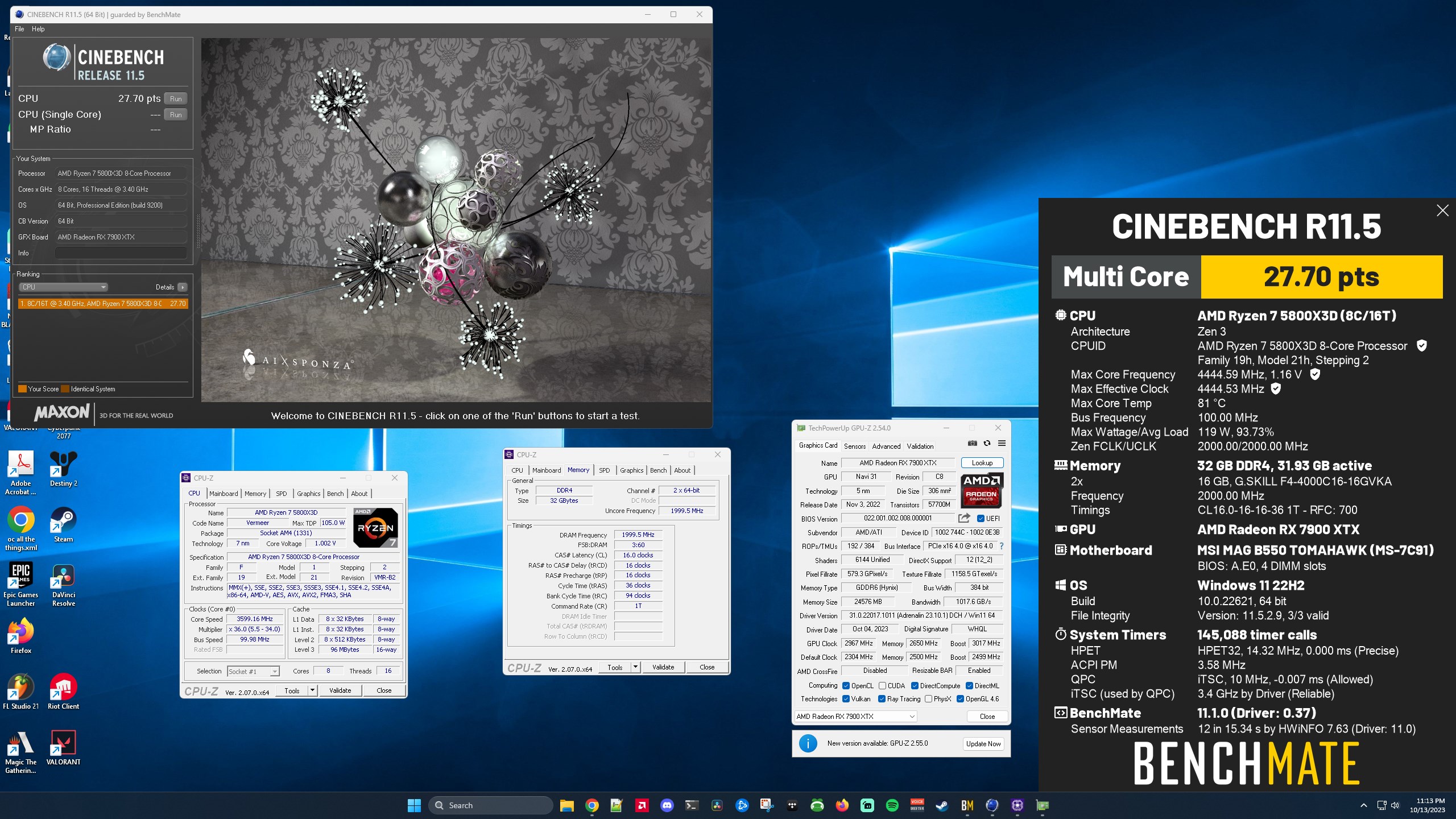Open the Help menu in Cinebench
The image size is (1456, 819).
click(38, 29)
